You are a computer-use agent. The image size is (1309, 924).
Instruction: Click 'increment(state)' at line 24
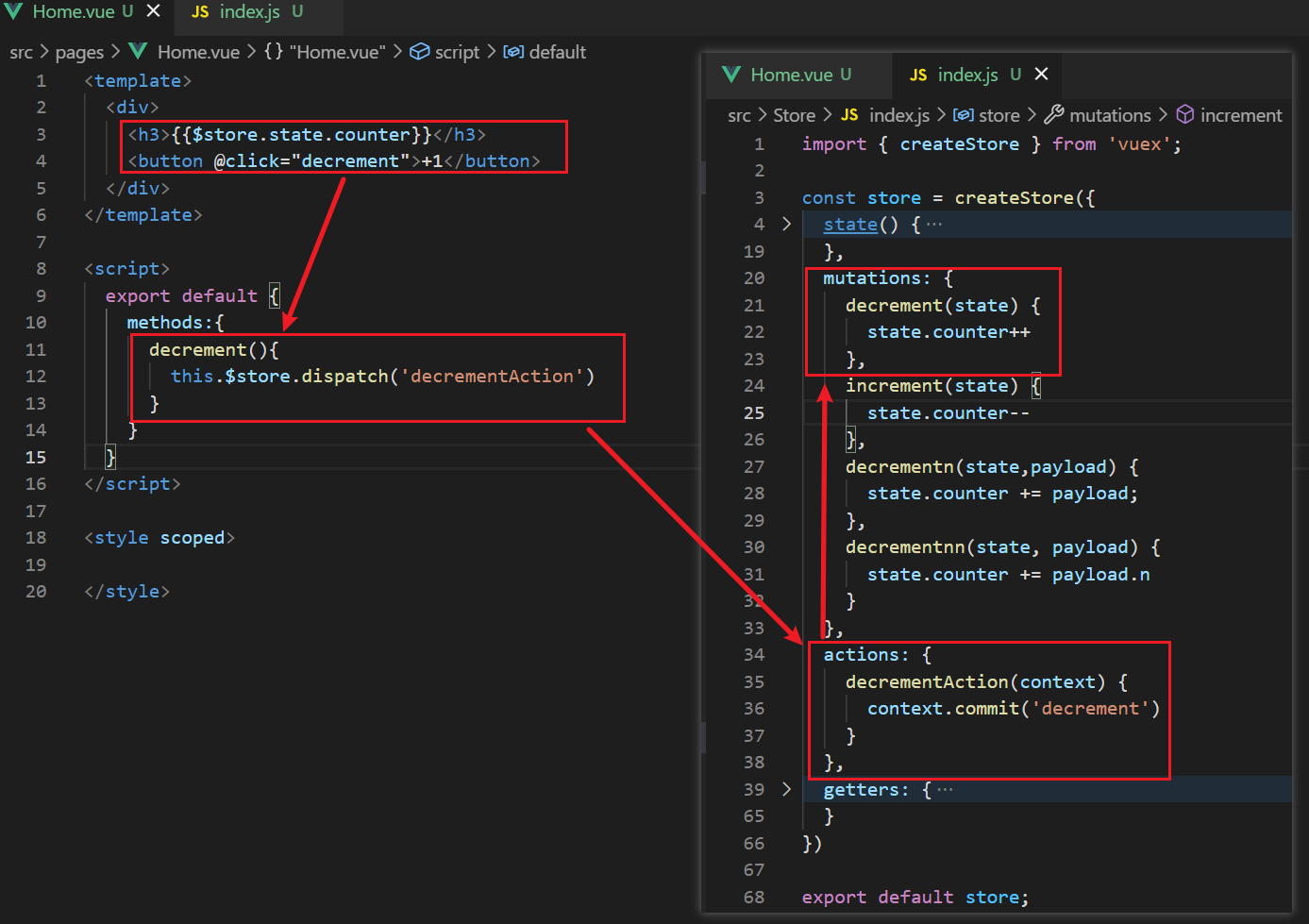931,386
